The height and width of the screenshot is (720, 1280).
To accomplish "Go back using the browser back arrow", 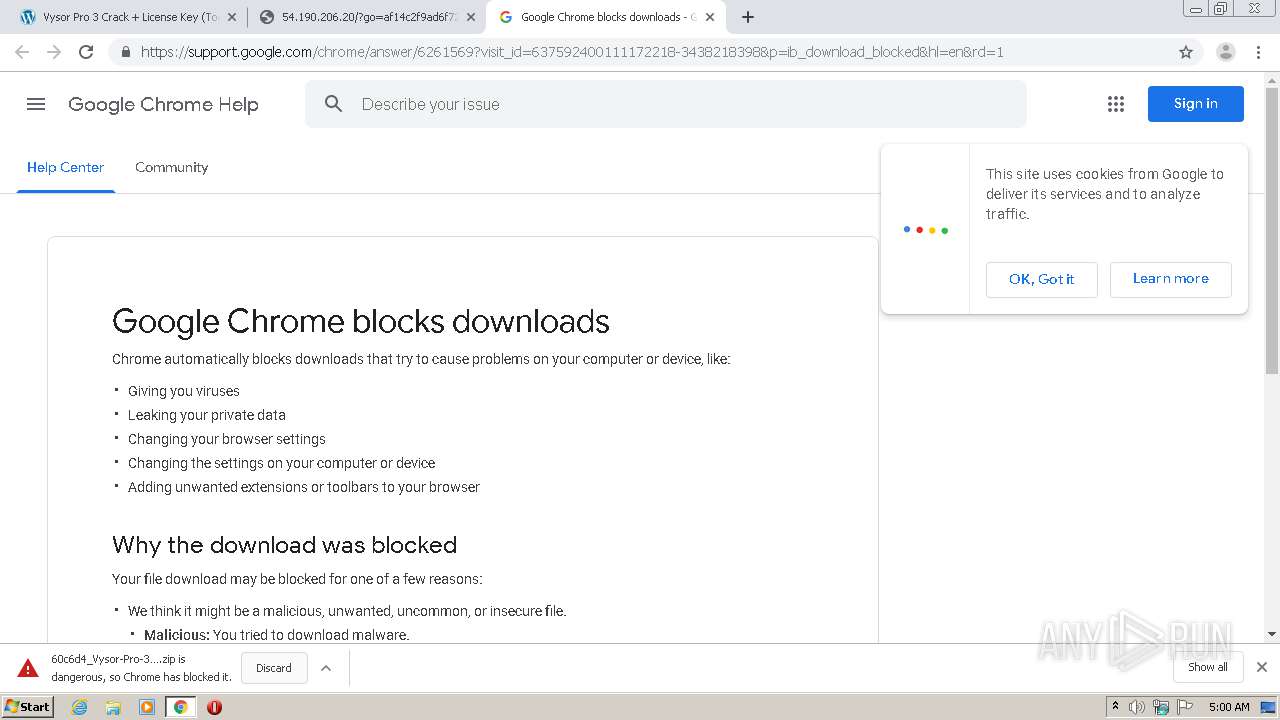I will click(x=22, y=52).
